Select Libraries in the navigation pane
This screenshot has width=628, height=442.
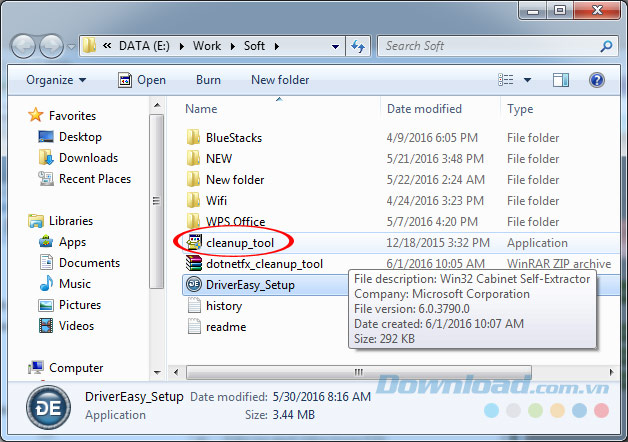click(x=60, y=221)
